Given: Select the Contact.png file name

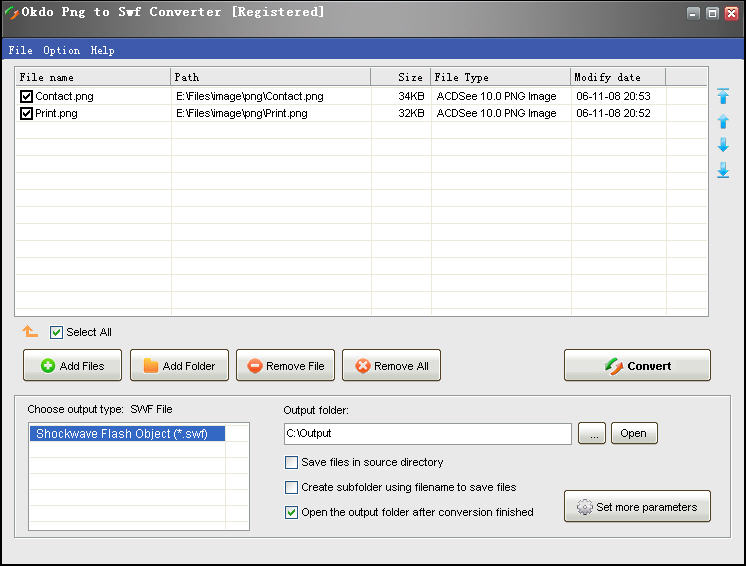Looking at the screenshot, I should [64, 97].
